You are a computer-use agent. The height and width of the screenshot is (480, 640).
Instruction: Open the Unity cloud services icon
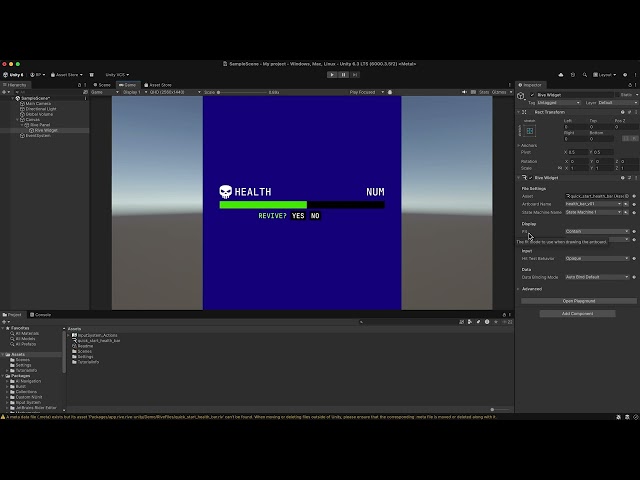click(x=561, y=75)
